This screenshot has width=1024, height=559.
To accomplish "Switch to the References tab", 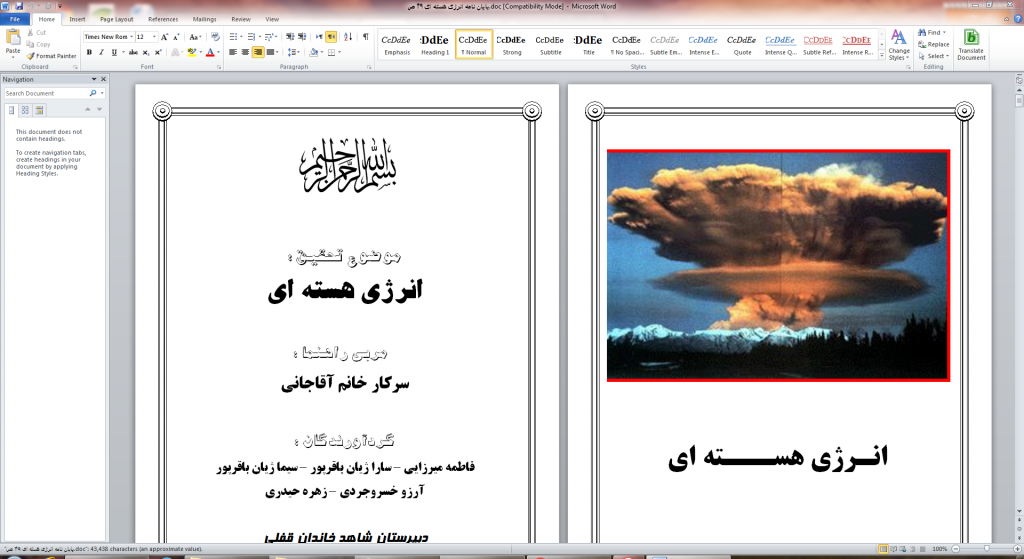I will click(163, 19).
